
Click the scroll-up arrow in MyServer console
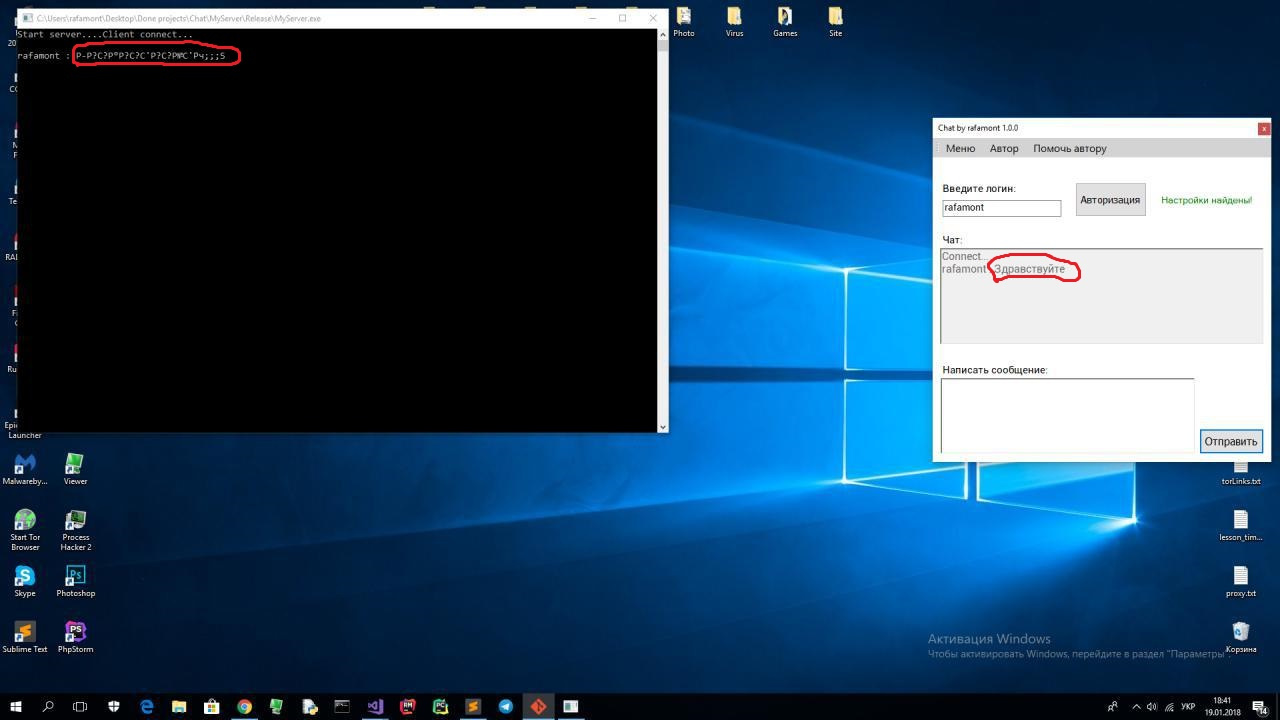click(x=662, y=34)
